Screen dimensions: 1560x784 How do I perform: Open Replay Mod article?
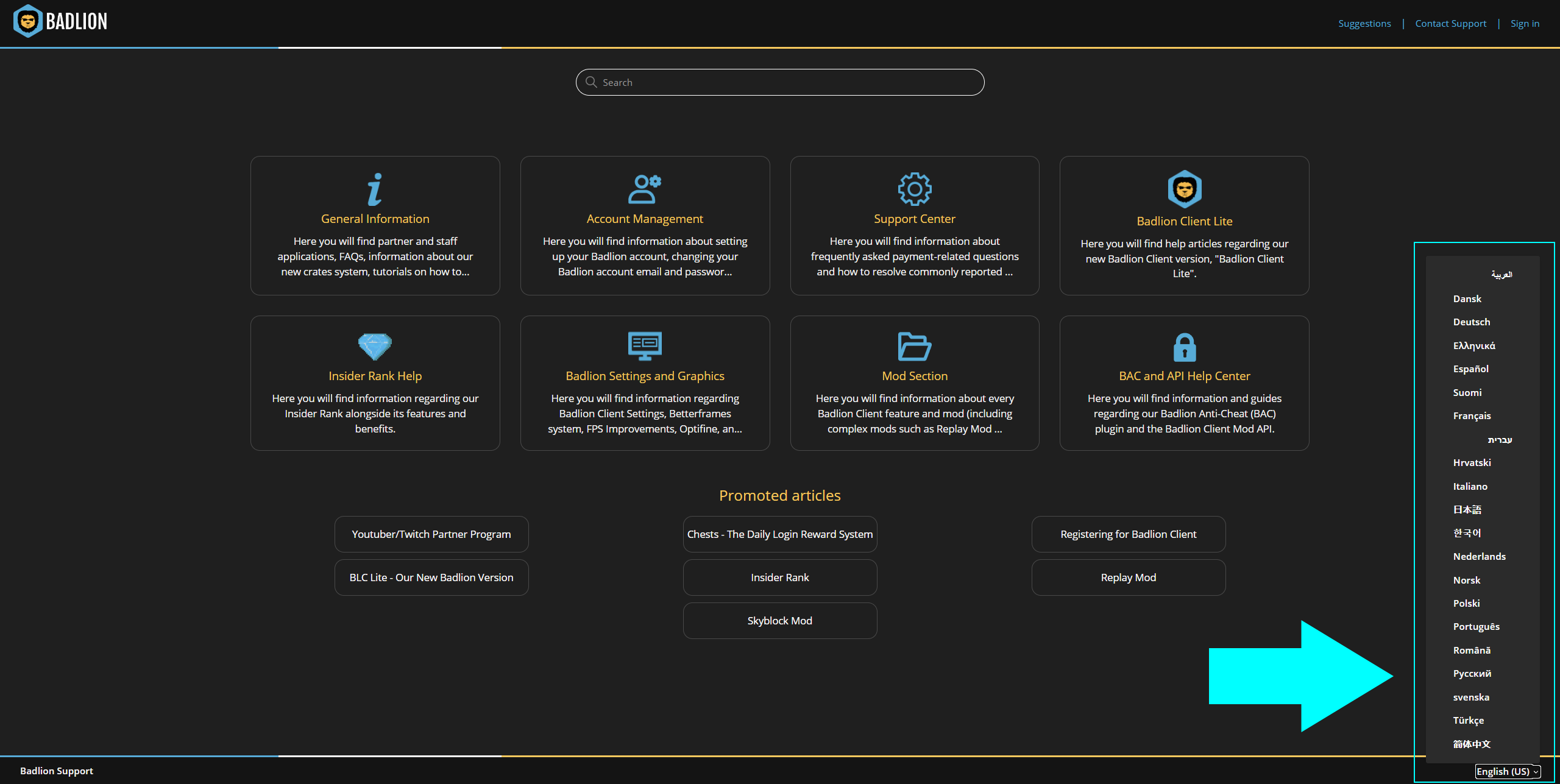[x=1129, y=577]
